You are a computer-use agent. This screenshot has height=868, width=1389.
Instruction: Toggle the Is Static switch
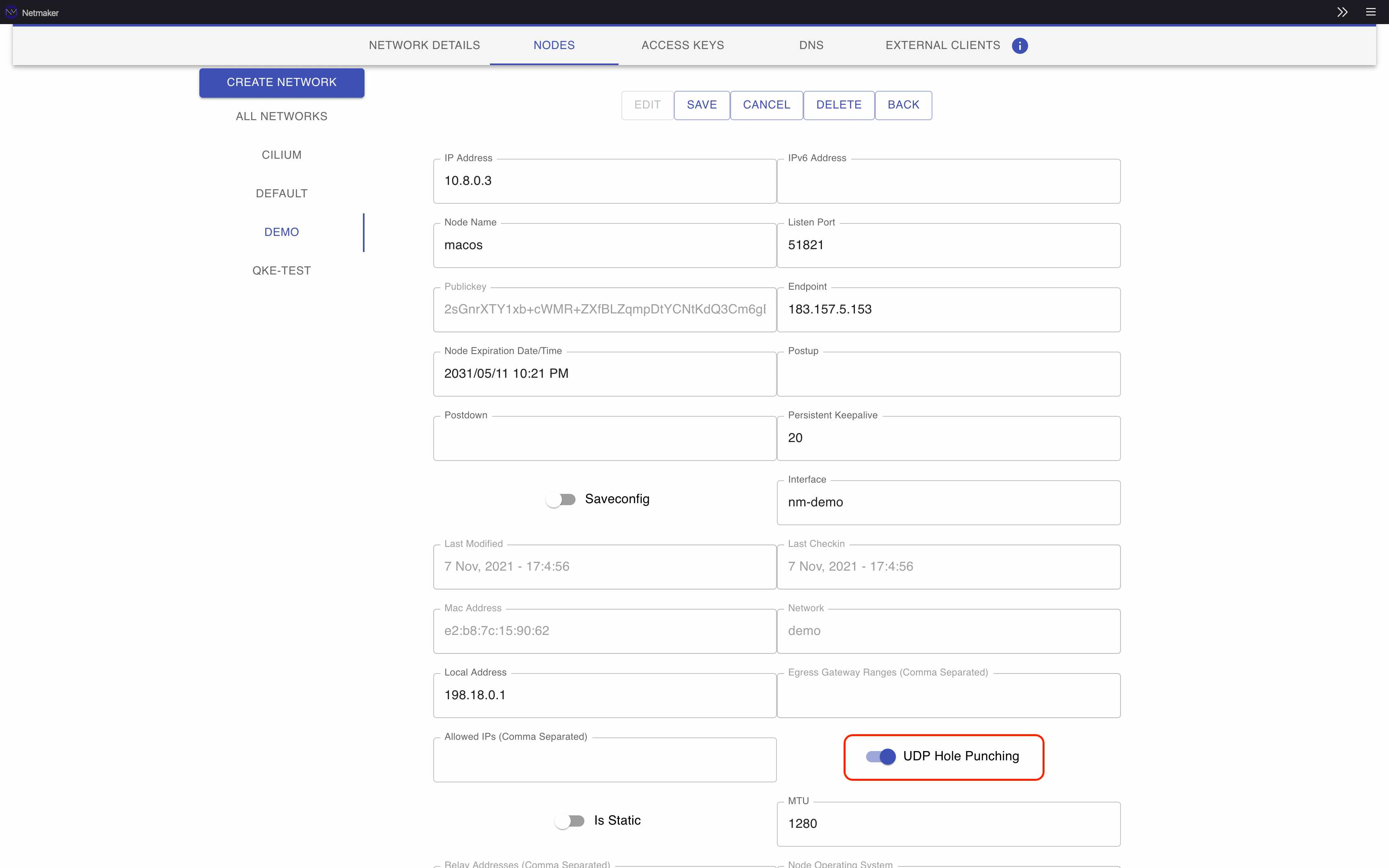pyautogui.click(x=570, y=820)
